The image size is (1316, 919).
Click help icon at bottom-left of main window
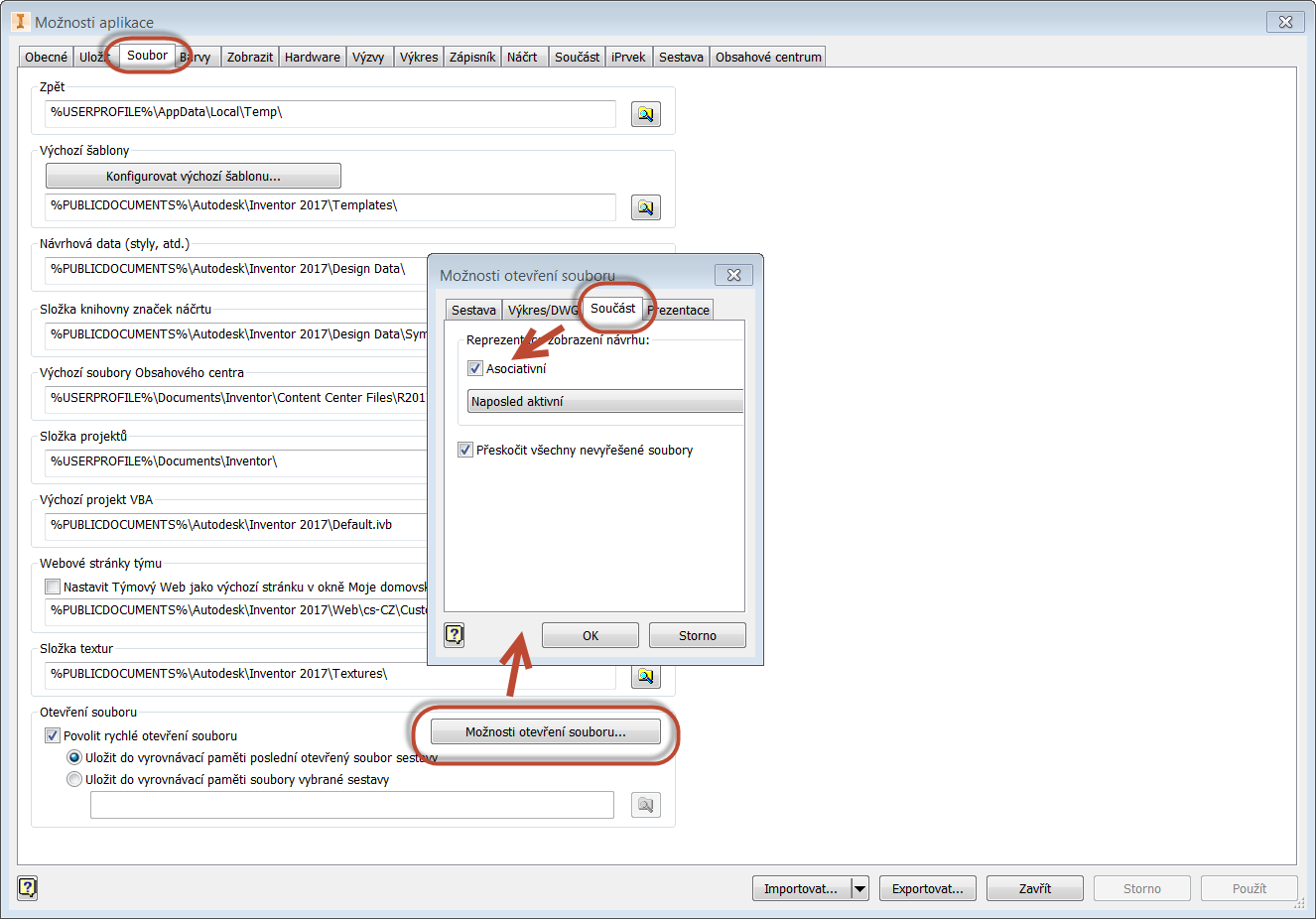point(28,888)
